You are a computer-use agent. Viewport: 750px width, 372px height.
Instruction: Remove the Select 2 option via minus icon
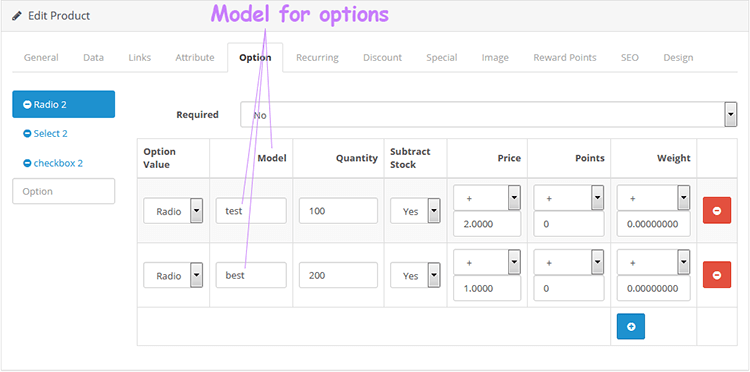pyautogui.click(x=27, y=134)
